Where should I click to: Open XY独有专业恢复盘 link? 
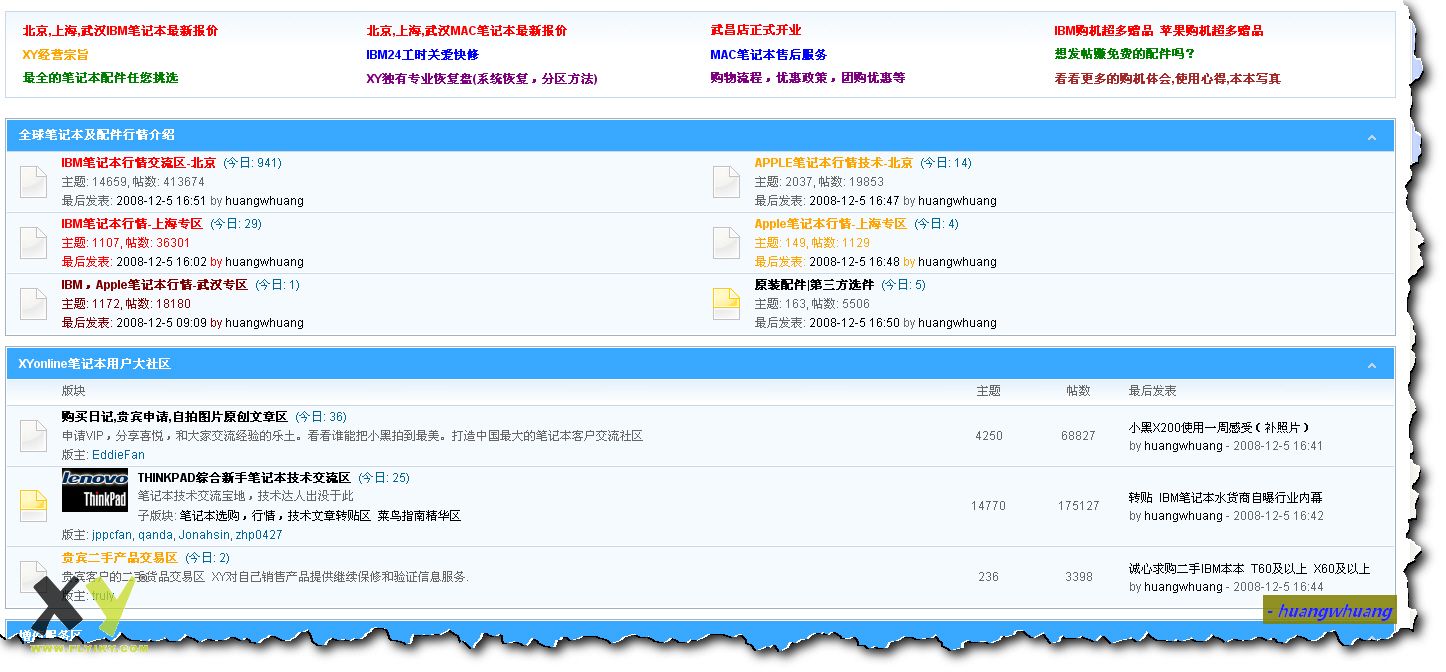481,79
